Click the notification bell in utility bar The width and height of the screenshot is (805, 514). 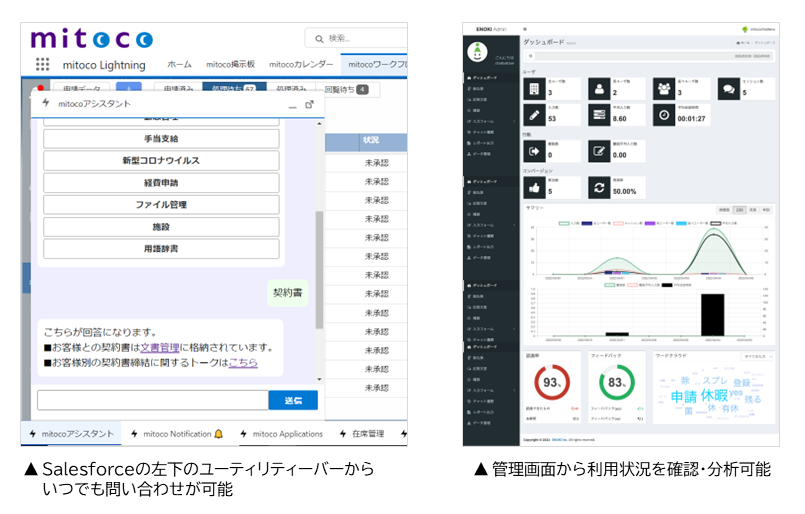click(219, 434)
